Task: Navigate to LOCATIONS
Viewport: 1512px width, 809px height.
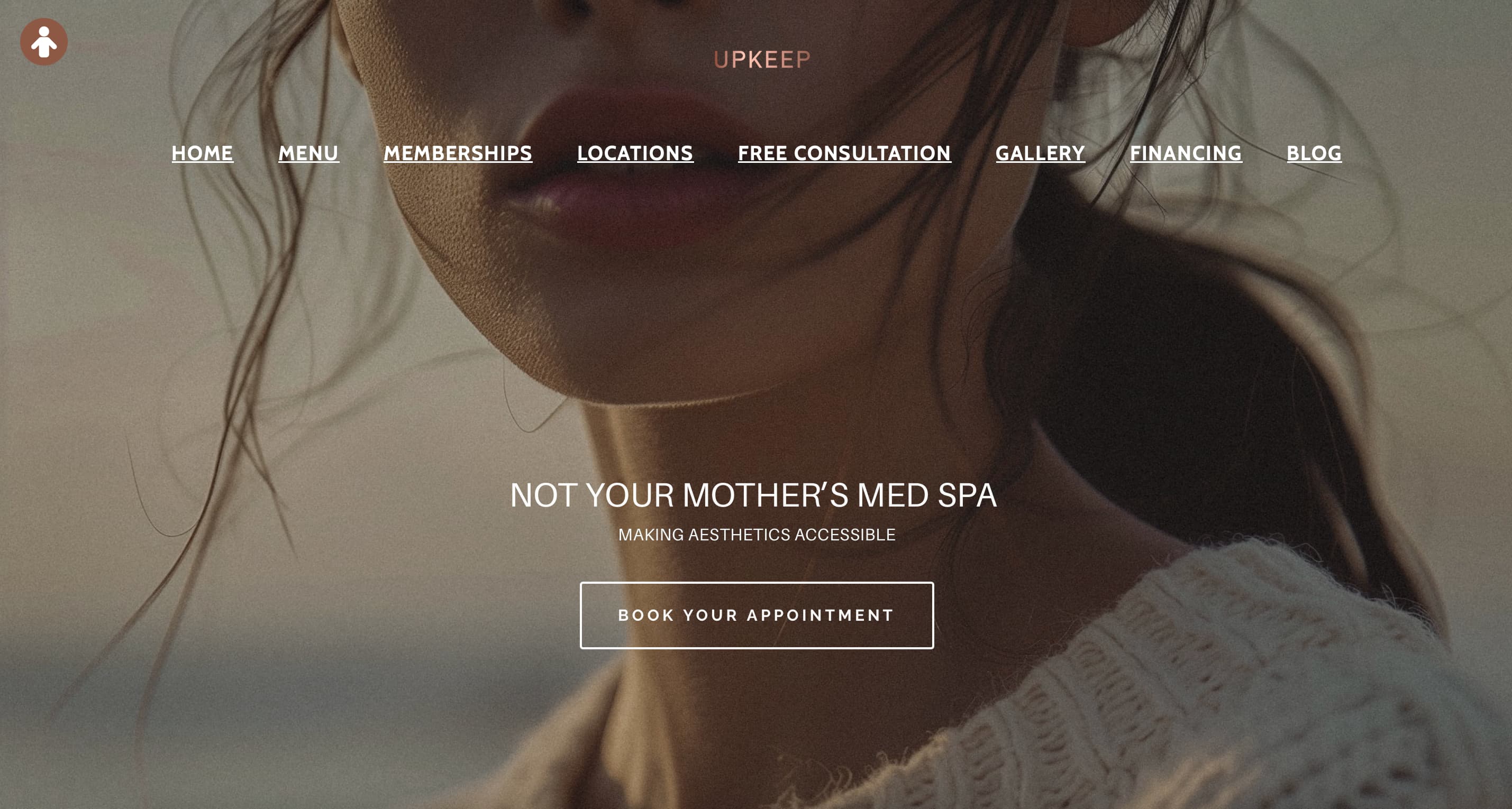Action: (x=635, y=153)
